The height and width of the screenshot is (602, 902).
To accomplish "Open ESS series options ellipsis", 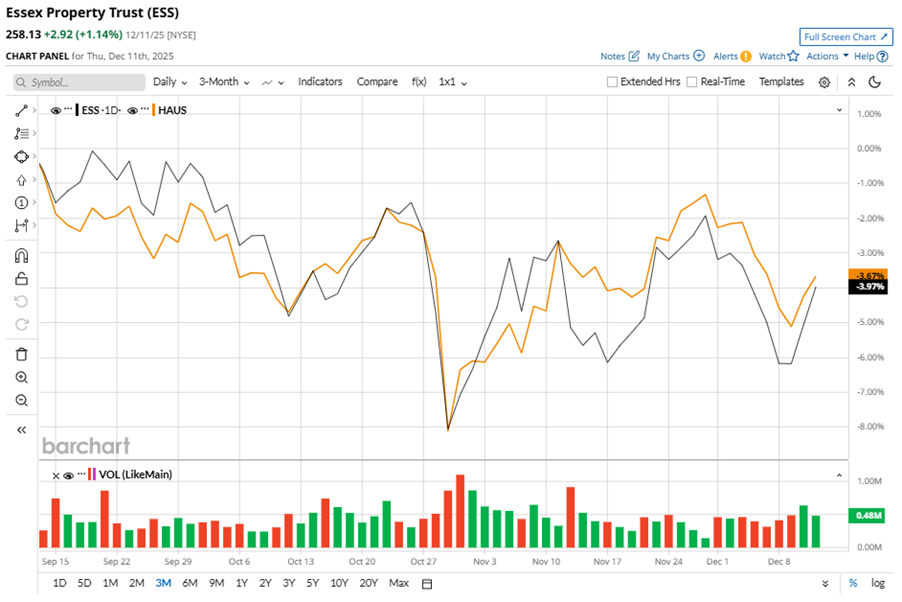I will (68, 109).
